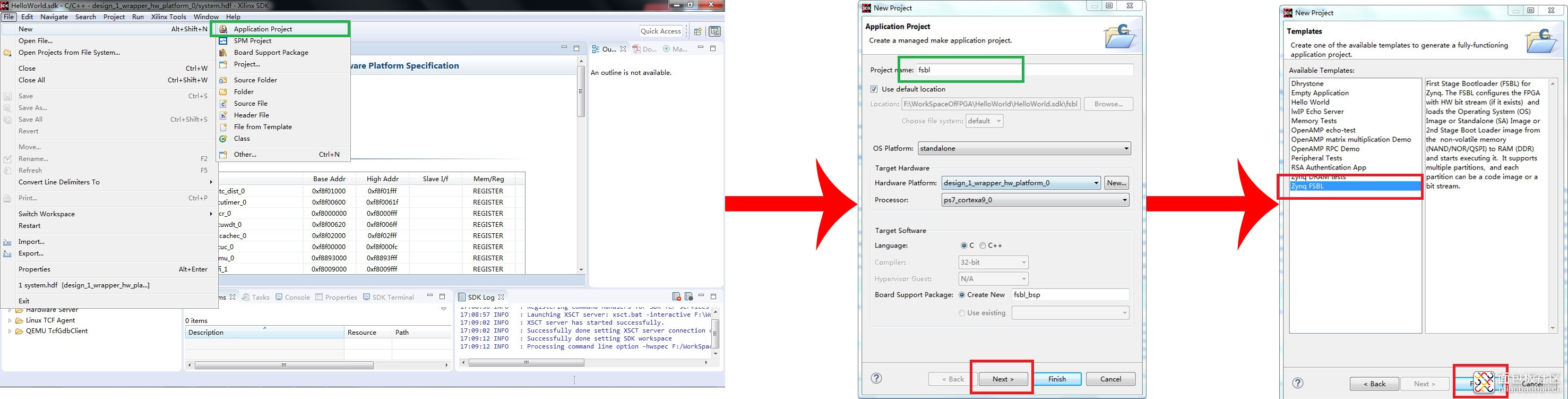Close the Outline tab
This screenshot has width=1568, height=399.
pos(623,49)
